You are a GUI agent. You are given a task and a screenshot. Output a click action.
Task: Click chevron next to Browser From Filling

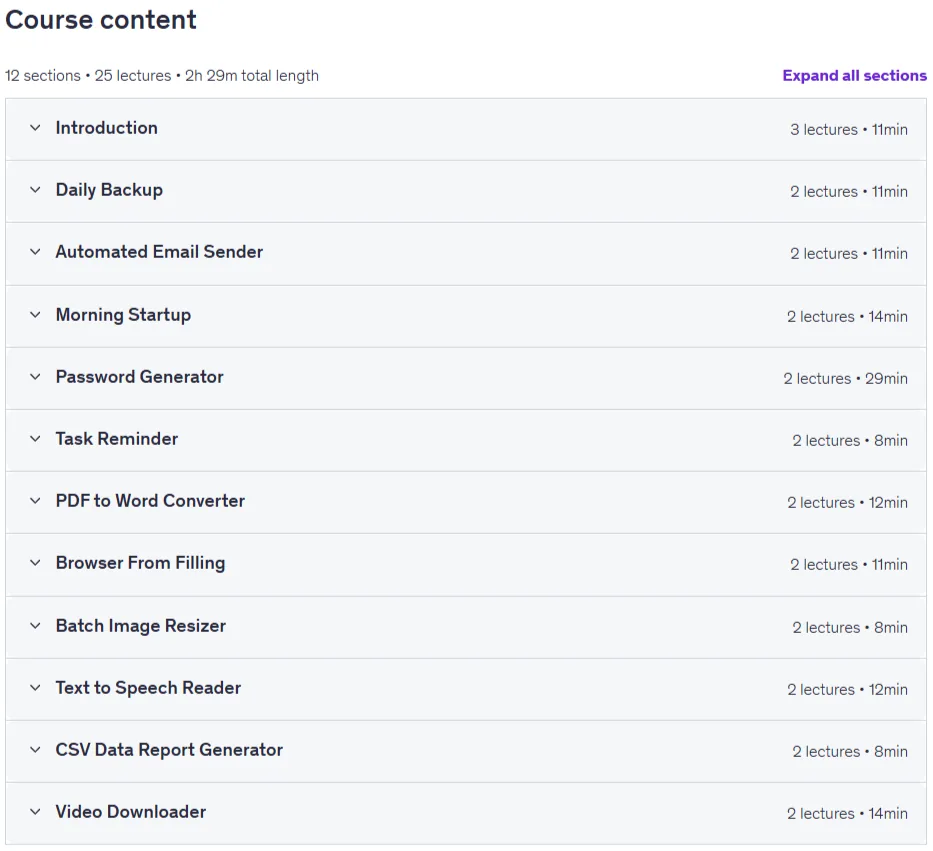click(x=35, y=562)
